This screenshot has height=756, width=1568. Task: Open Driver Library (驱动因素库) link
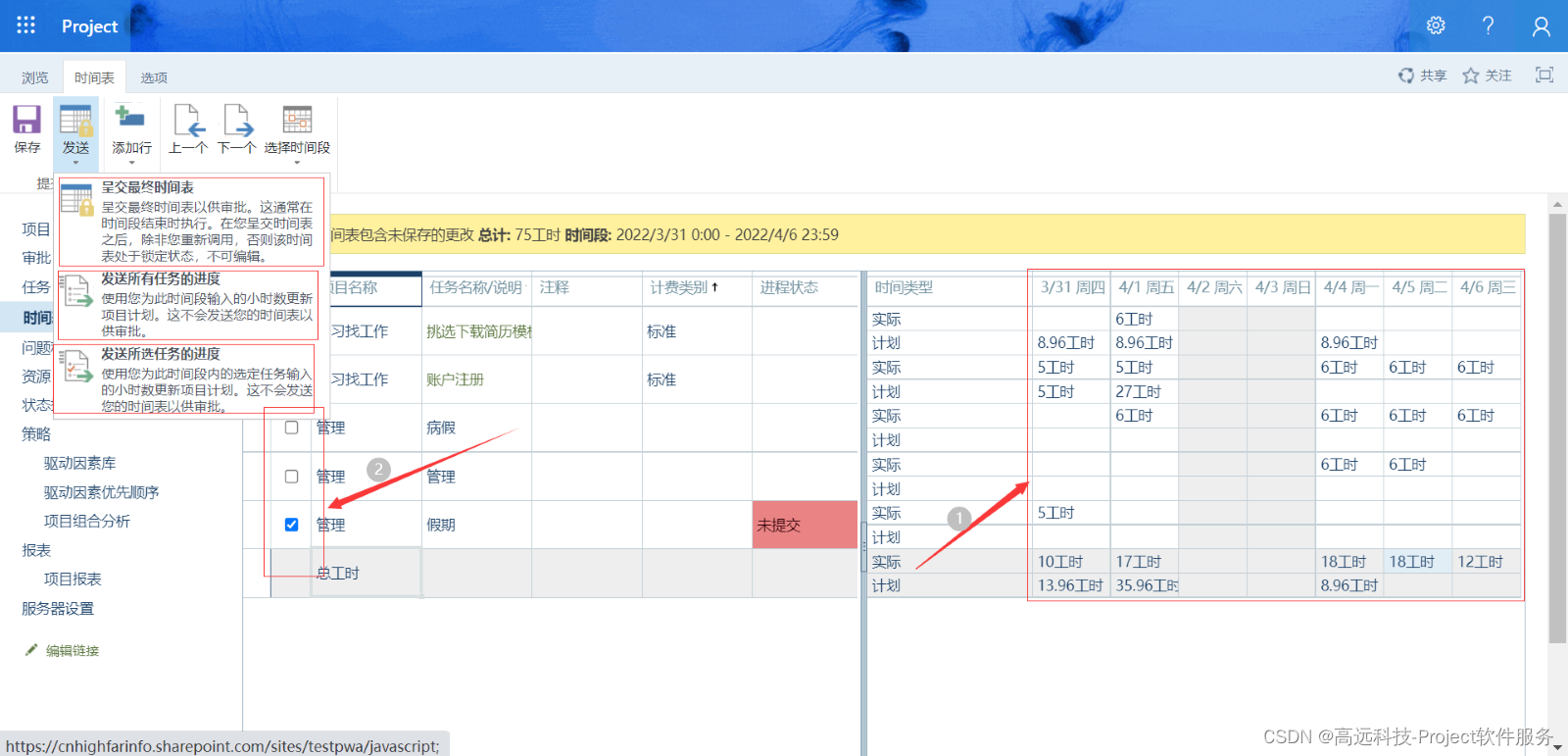pyautogui.click(x=79, y=463)
